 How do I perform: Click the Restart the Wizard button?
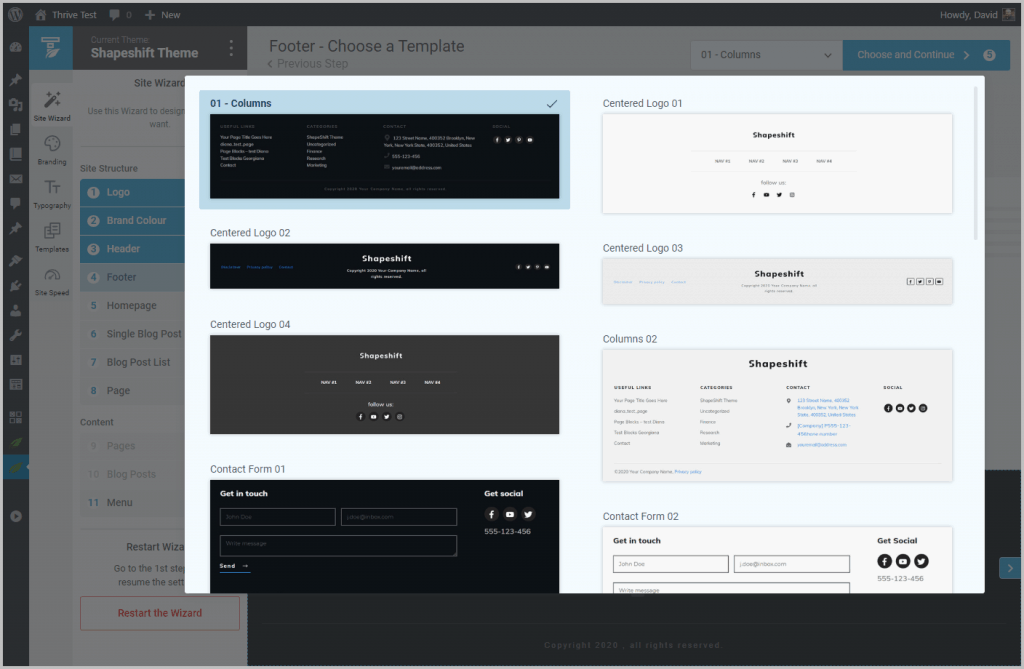pos(159,613)
